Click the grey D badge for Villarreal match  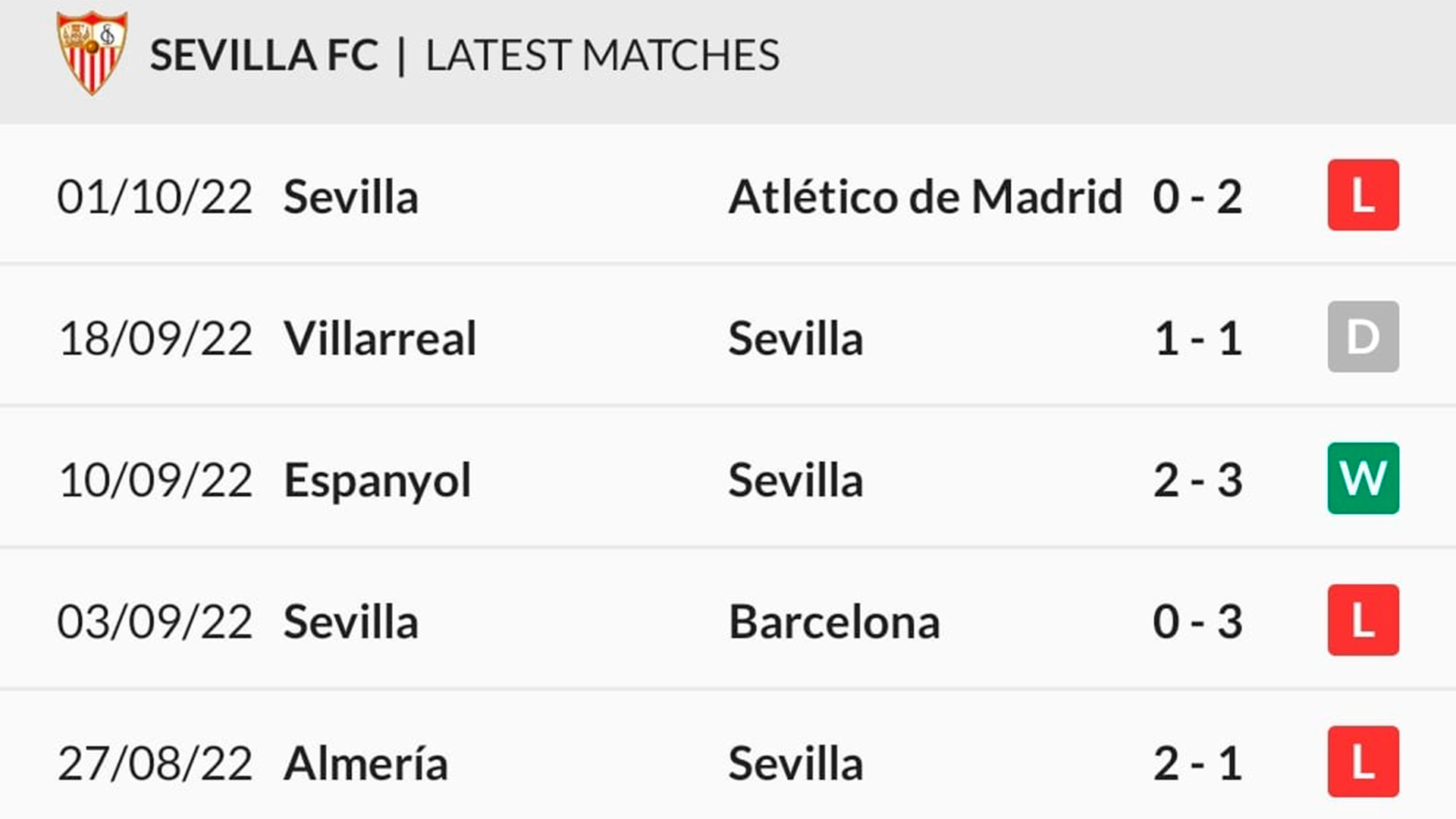[x=1363, y=337]
